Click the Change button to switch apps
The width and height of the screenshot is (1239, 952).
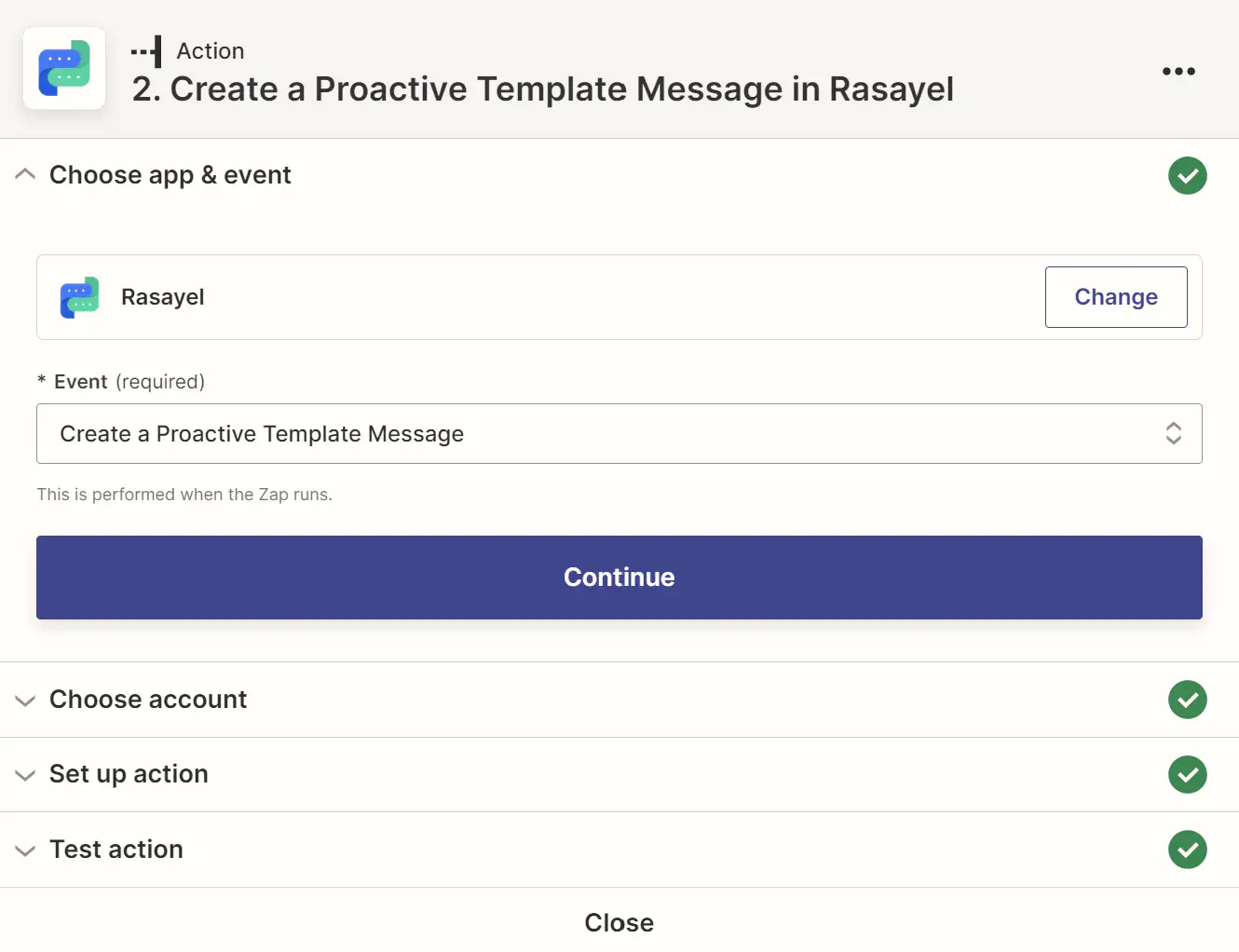pos(1115,297)
